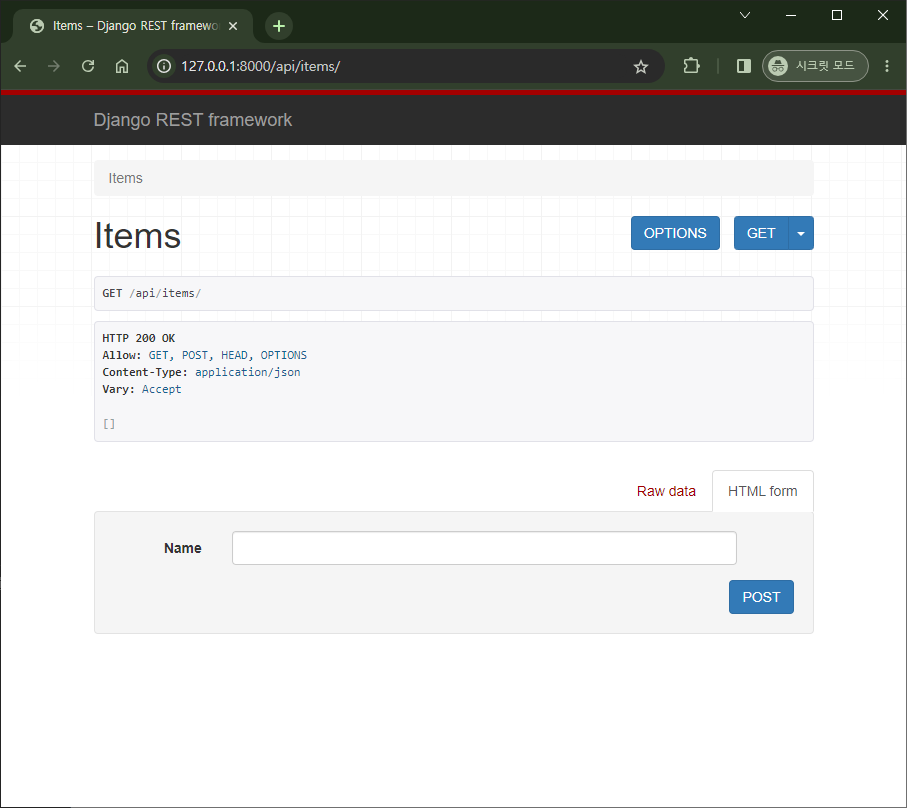Expand the GET format dropdown arrow
This screenshot has height=808, width=907.
(x=801, y=233)
